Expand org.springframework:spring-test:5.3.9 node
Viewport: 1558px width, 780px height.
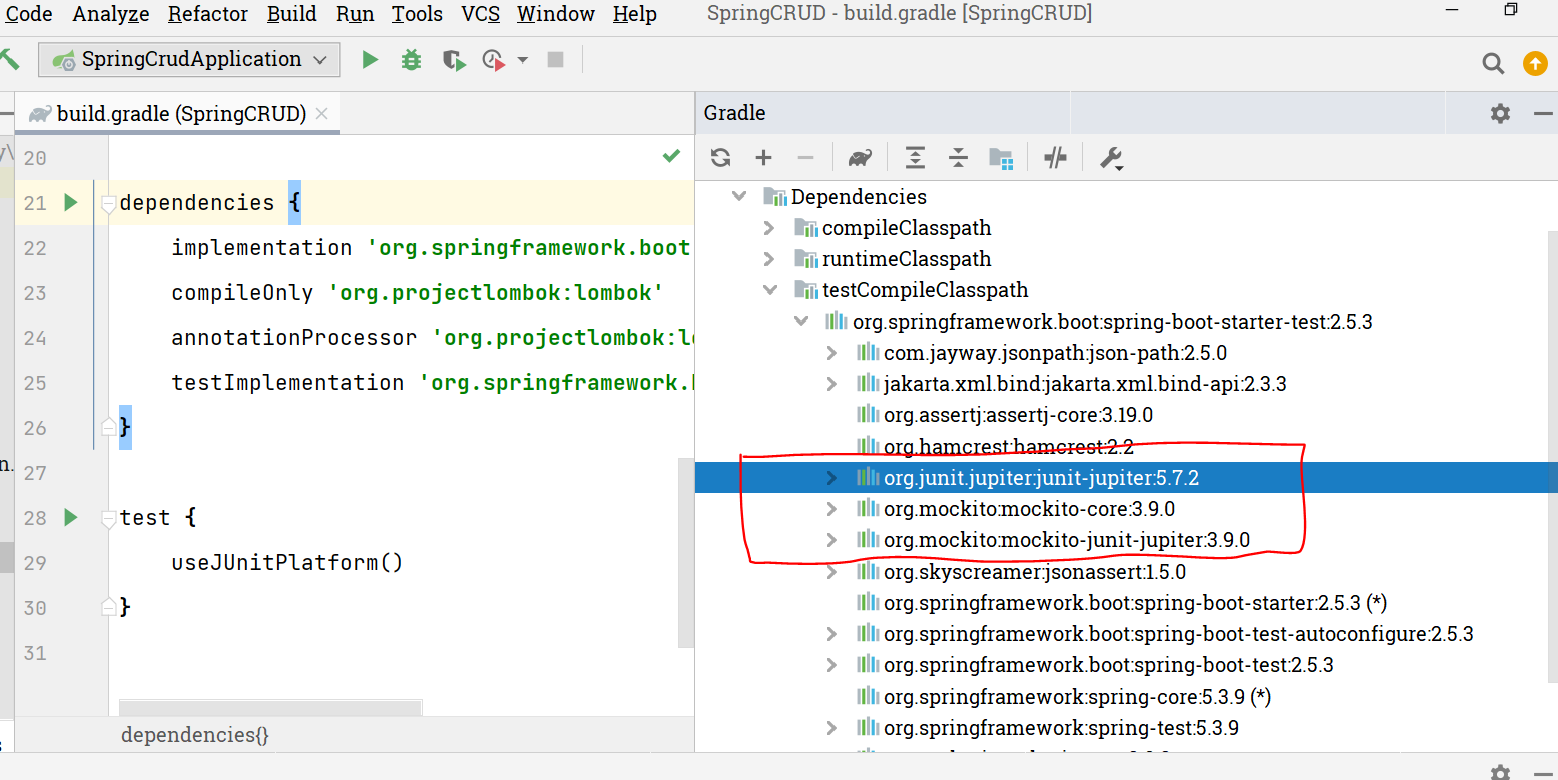832,728
